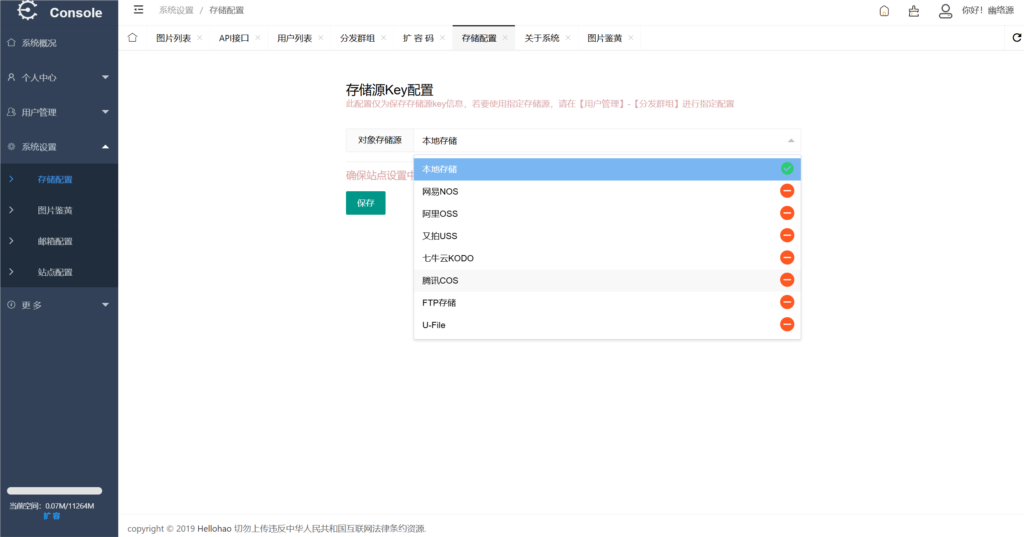
Task: Open the user avatar icon
Action: 945,11
